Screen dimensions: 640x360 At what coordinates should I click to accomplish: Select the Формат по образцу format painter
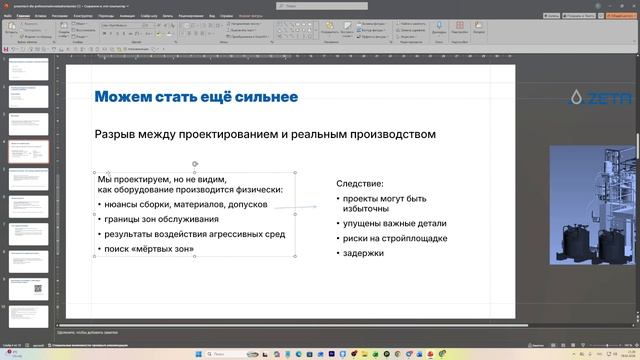(x=36, y=36)
